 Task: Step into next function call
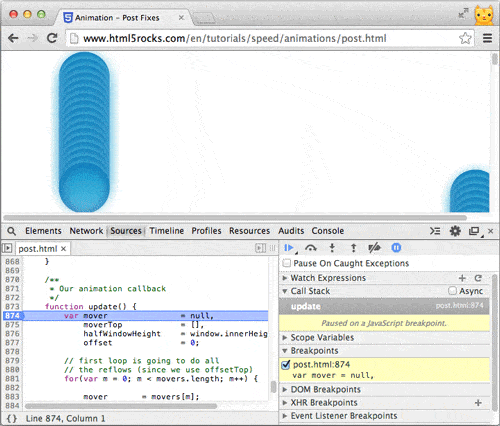[x=332, y=248]
